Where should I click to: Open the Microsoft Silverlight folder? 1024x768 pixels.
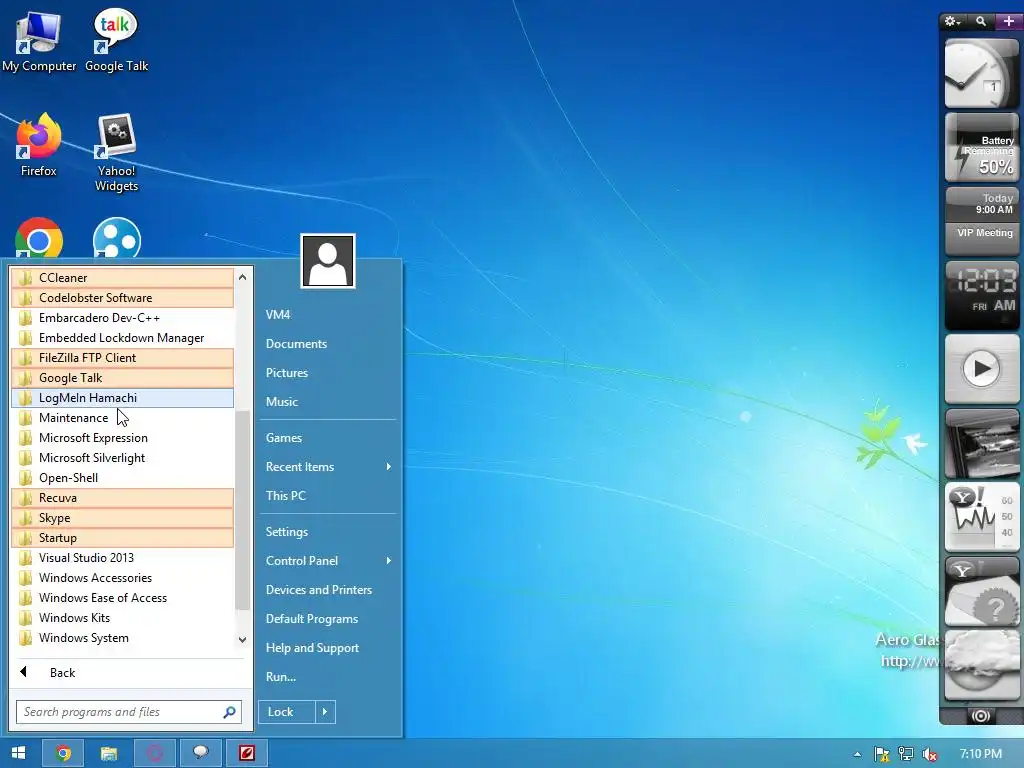pos(122,458)
